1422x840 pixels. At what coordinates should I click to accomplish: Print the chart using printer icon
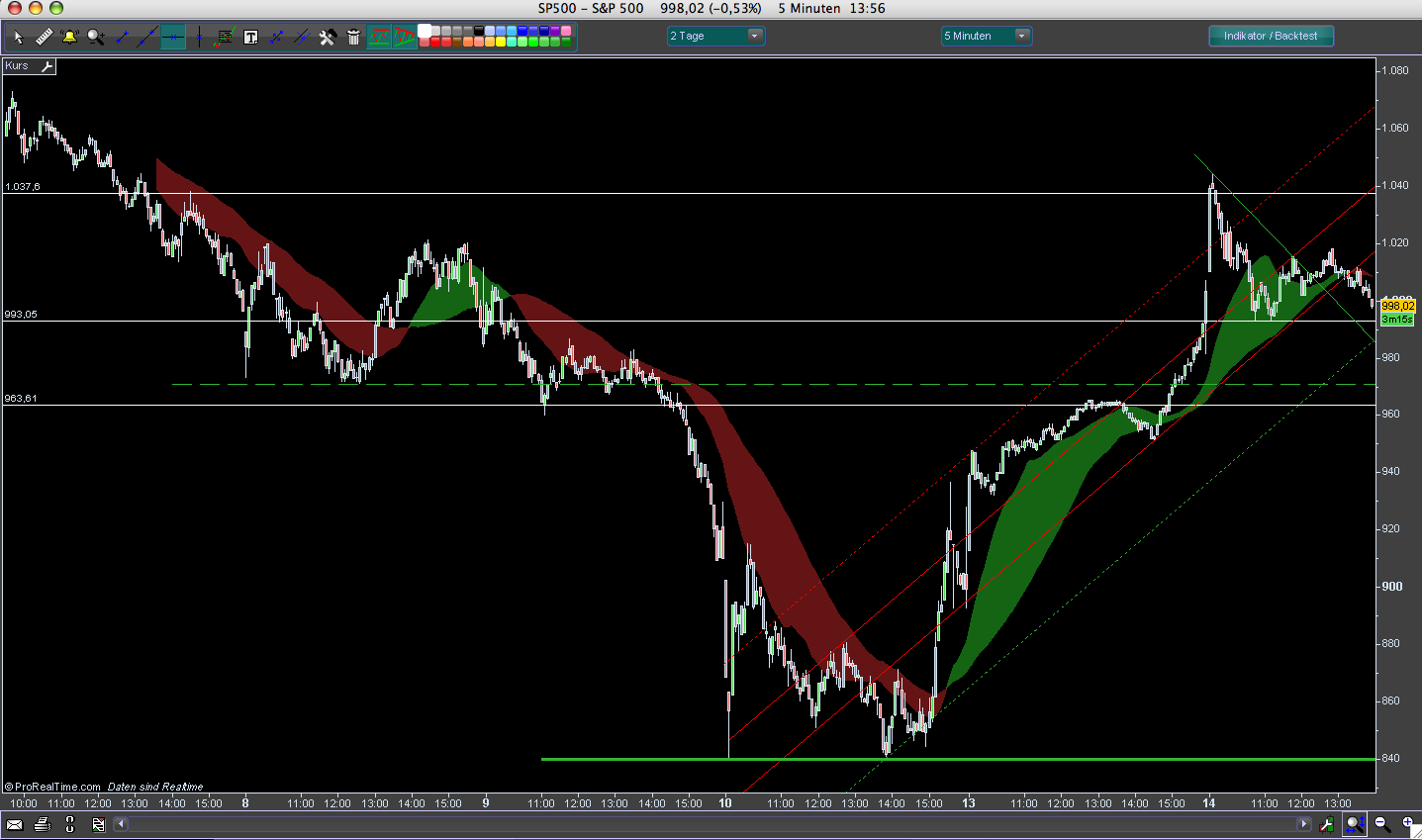click(42, 824)
